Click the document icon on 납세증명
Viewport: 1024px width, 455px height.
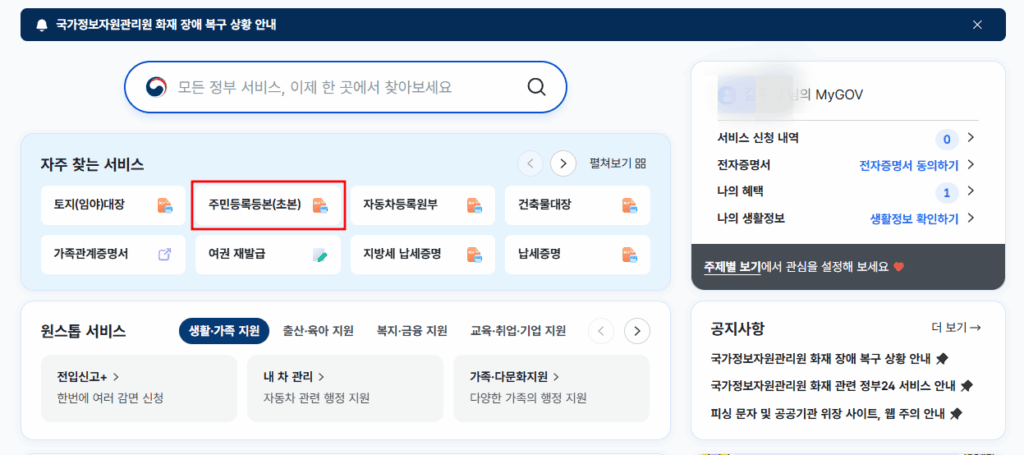630,255
